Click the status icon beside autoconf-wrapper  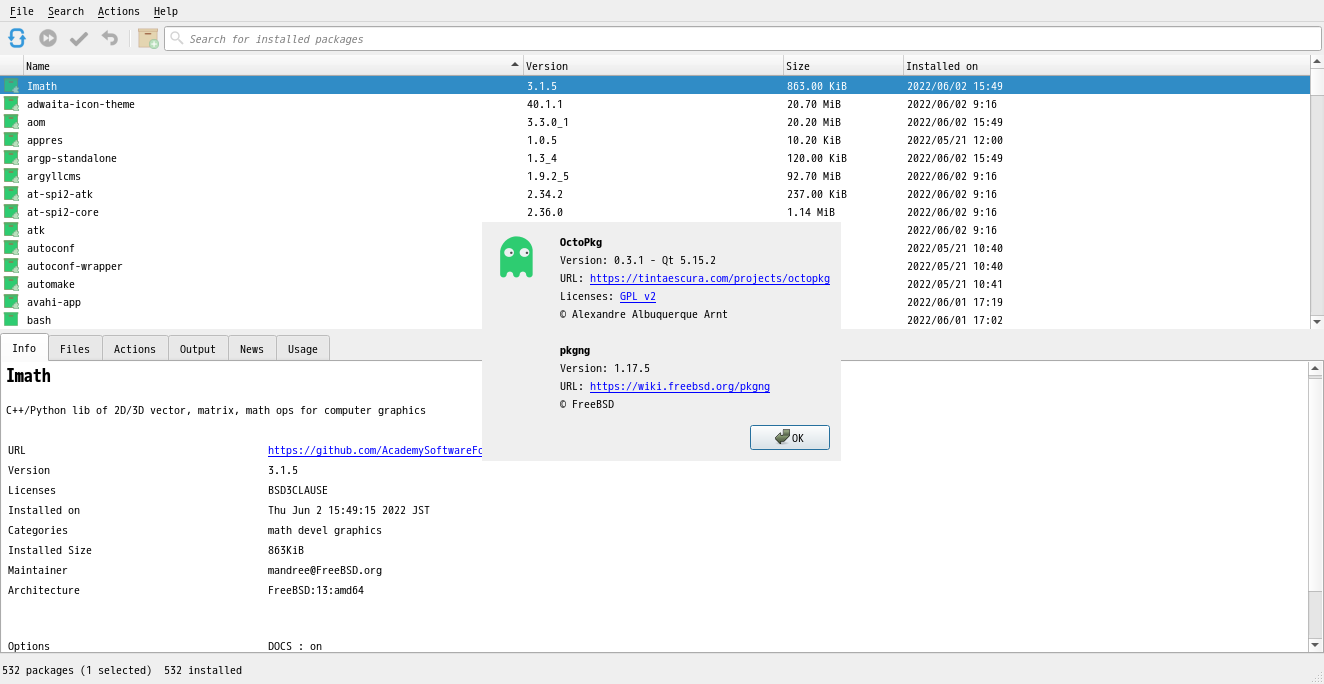[11, 266]
